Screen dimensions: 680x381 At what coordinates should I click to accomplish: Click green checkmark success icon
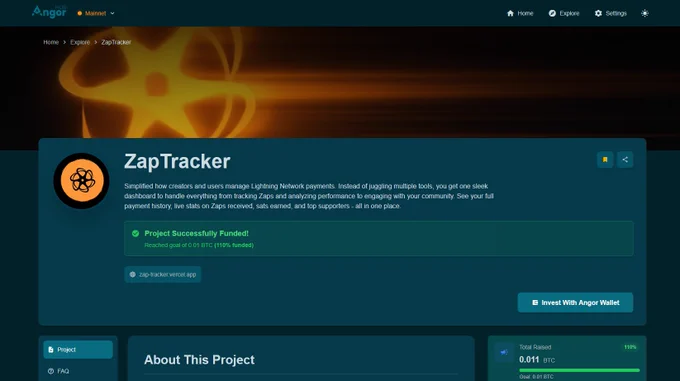coord(135,233)
